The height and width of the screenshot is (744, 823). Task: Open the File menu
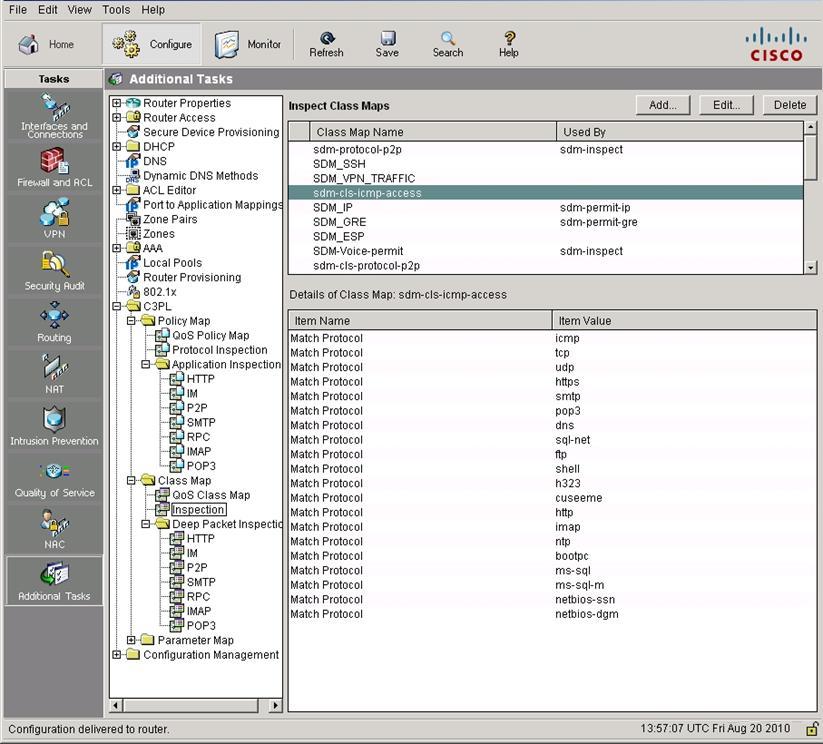pyautogui.click(x=18, y=10)
